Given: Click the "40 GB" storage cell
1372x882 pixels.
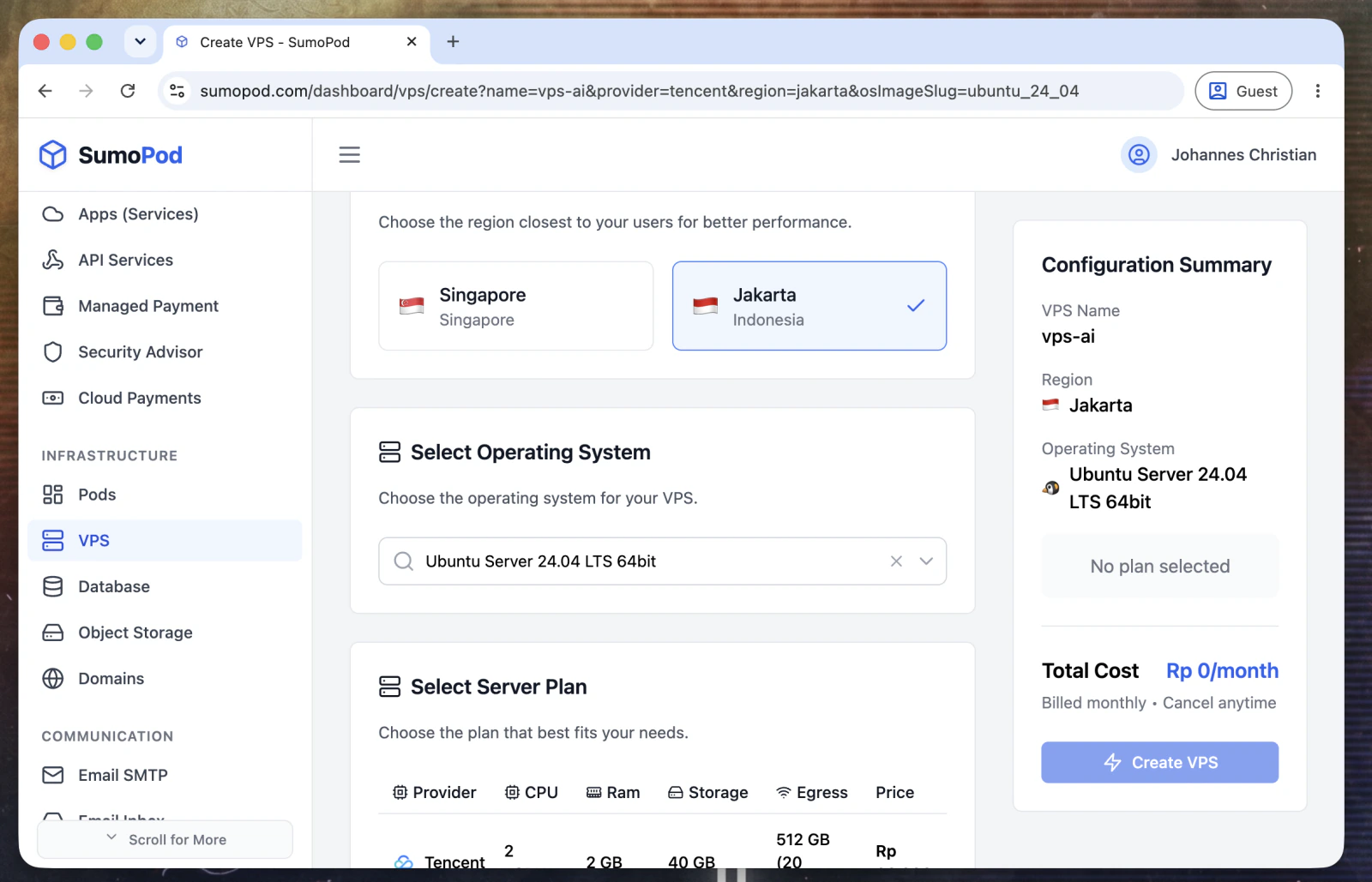Looking at the screenshot, I should tap(691, 861).
